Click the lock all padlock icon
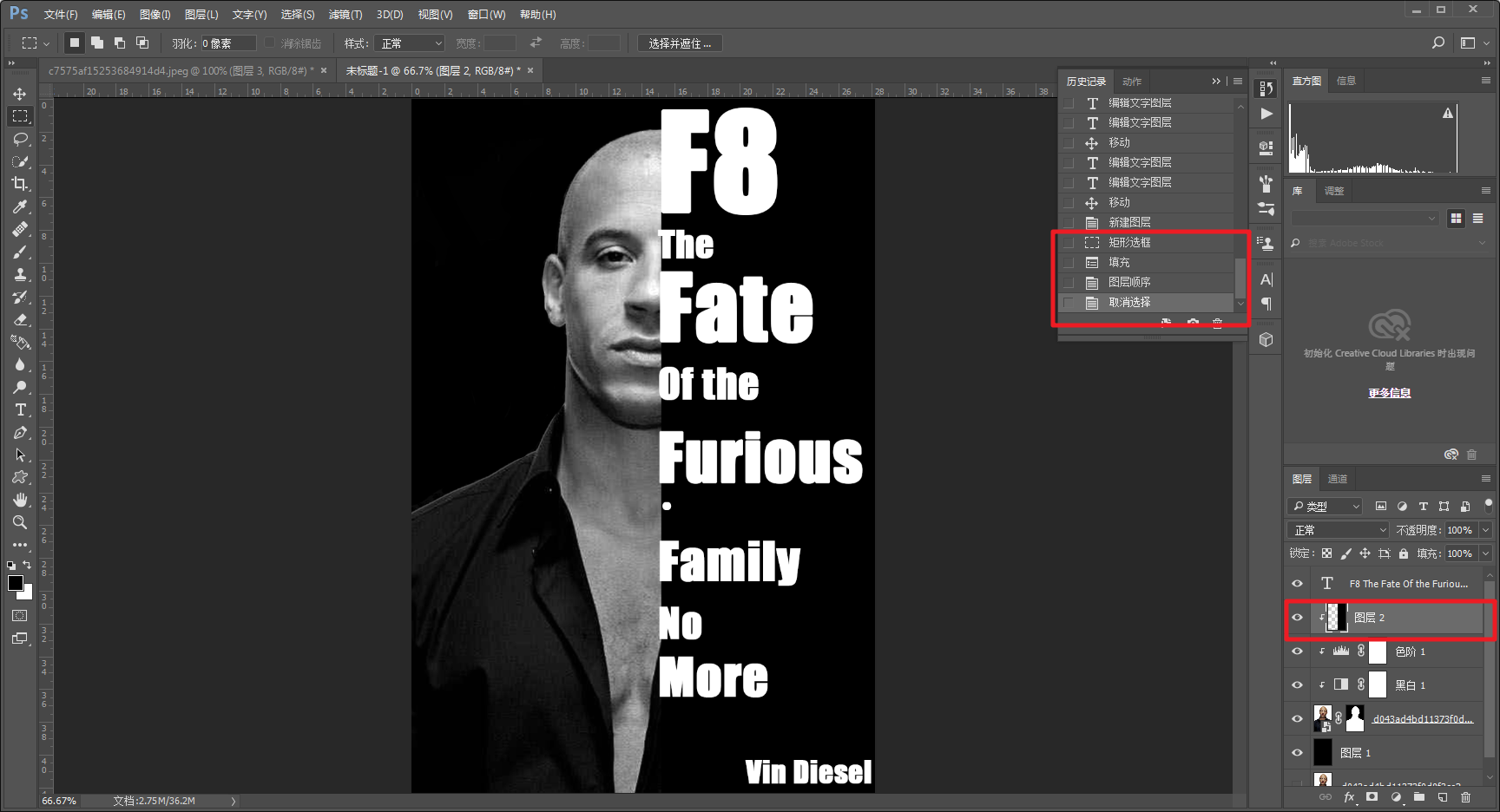The width and height of the screenshot is (1500, 812). [1404, 553]
